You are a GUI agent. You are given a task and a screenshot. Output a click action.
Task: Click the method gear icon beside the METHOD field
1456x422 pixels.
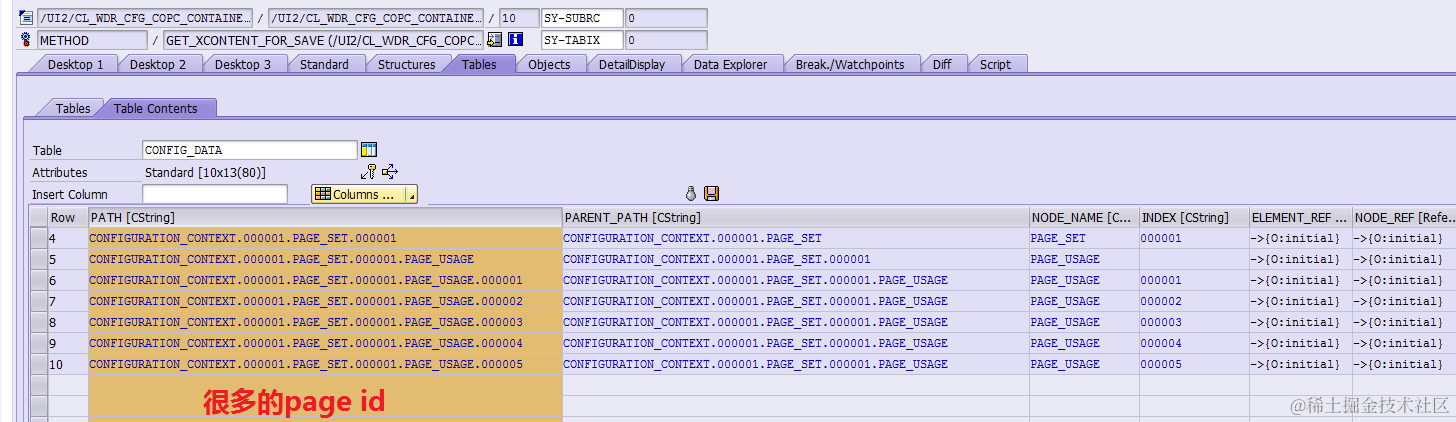tap(26, 40)
